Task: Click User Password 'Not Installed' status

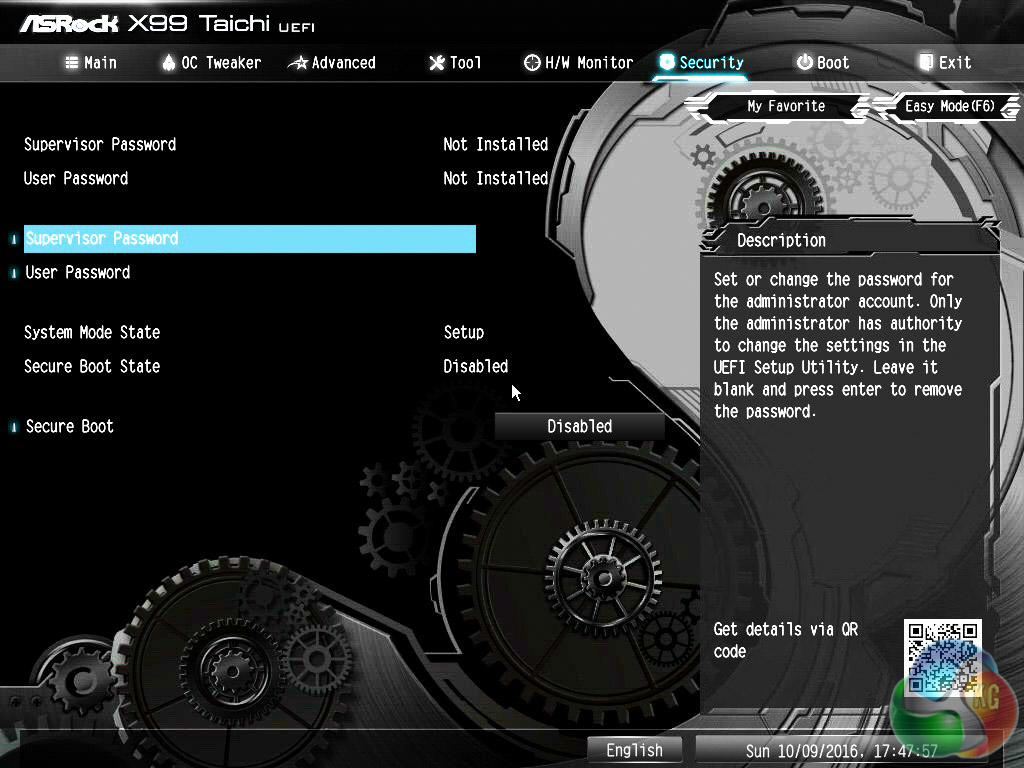Action: tap(496, 178)
